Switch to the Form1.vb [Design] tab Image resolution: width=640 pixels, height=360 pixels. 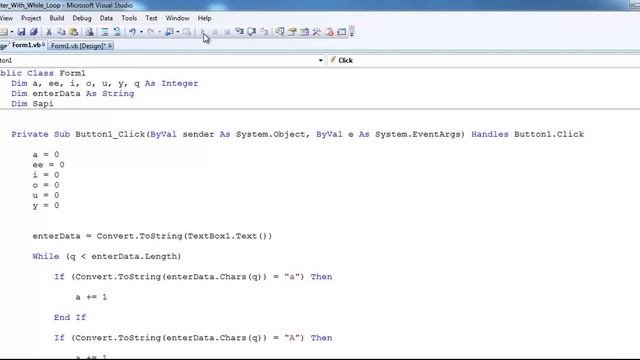[x=80, y=46]
